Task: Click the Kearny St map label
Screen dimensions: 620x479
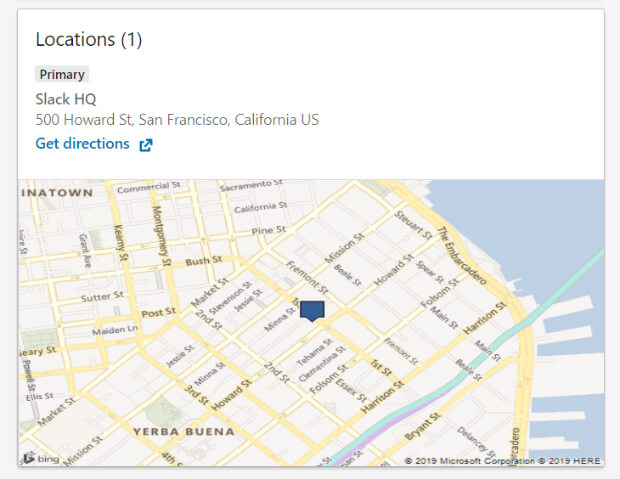Action: pyautogui.click(x=121, y=242)
